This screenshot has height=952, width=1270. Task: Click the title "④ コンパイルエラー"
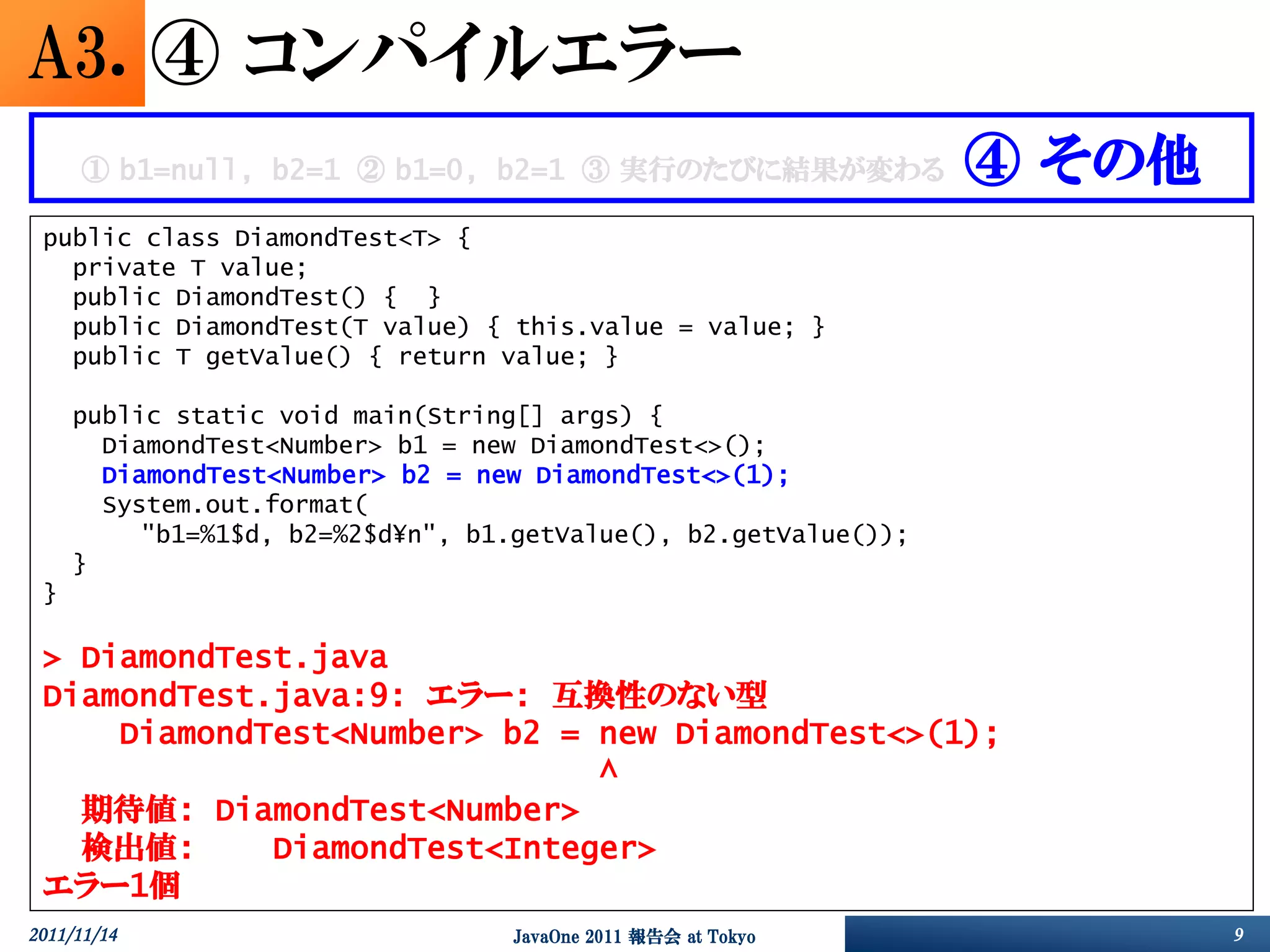[446, 53]
